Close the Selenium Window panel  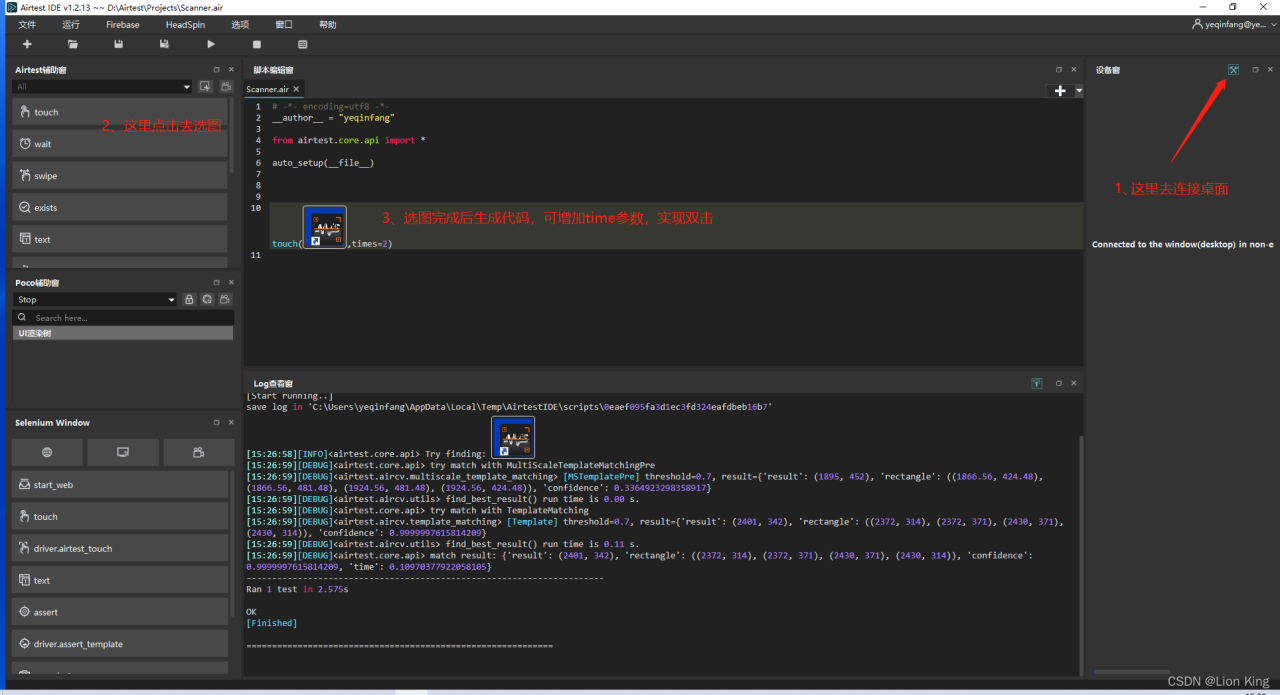click(231, 423)
